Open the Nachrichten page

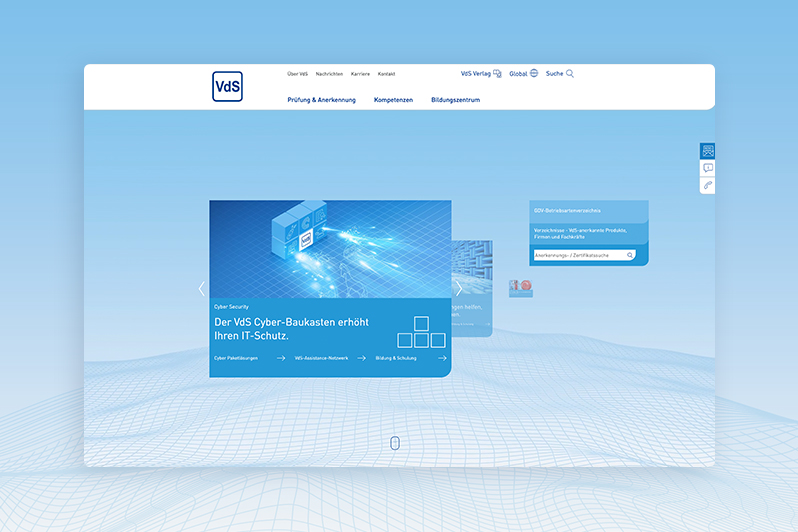[329, 74]
